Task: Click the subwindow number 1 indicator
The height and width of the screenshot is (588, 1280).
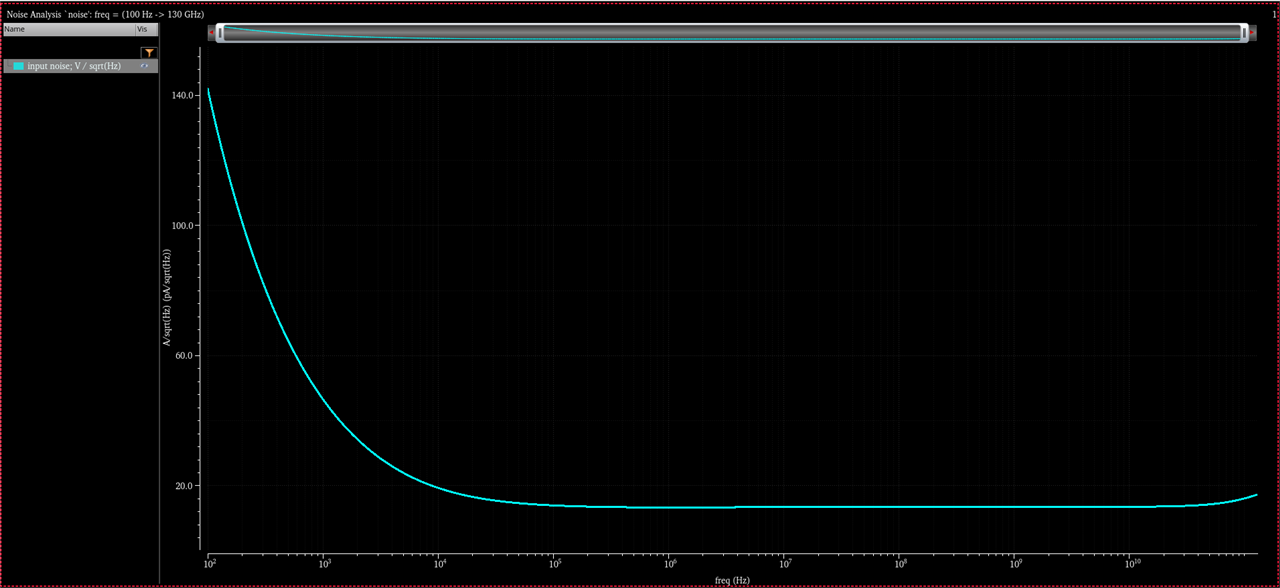Action: (x=1273, y=15)
